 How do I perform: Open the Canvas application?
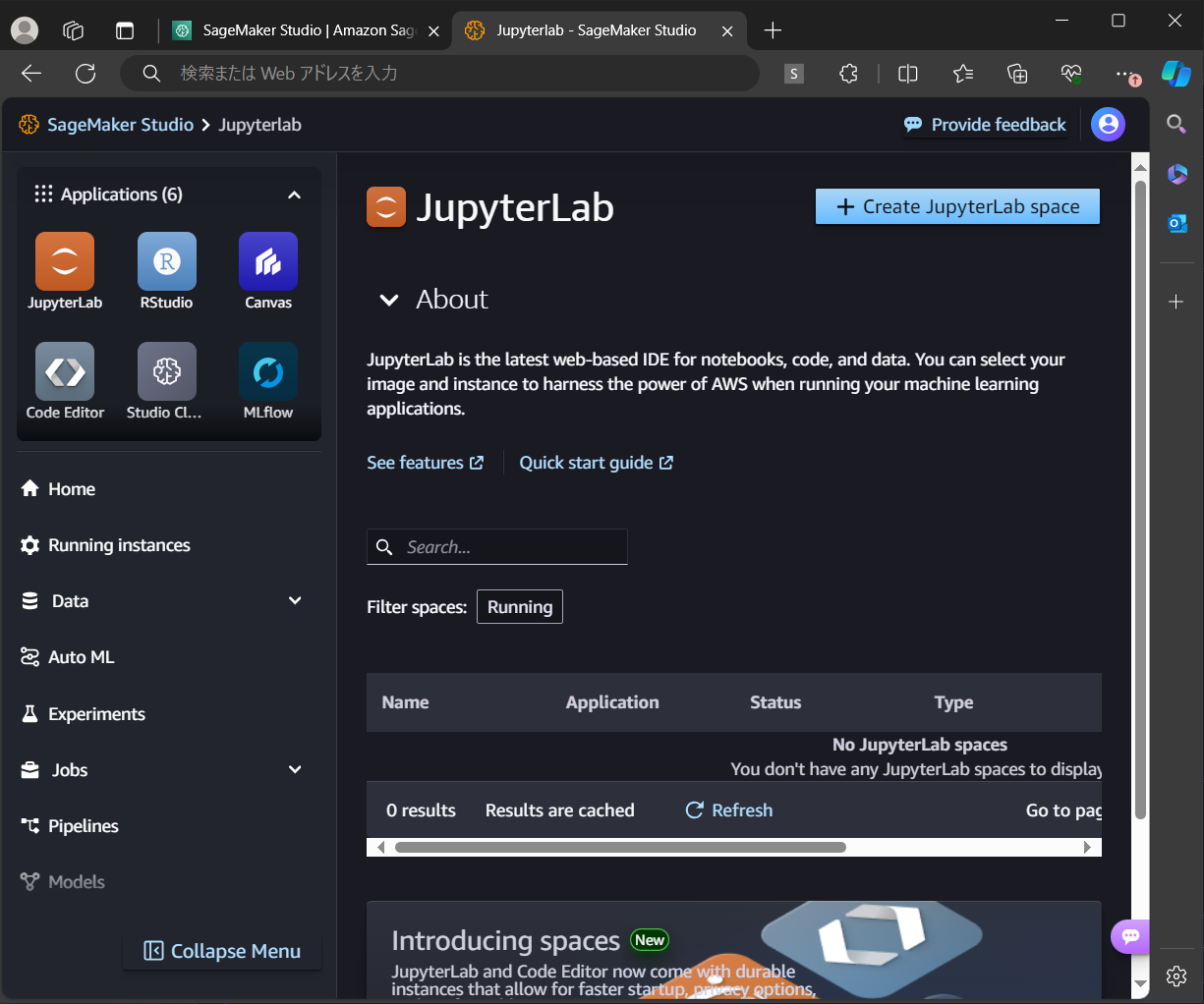(x=267, y=260)
